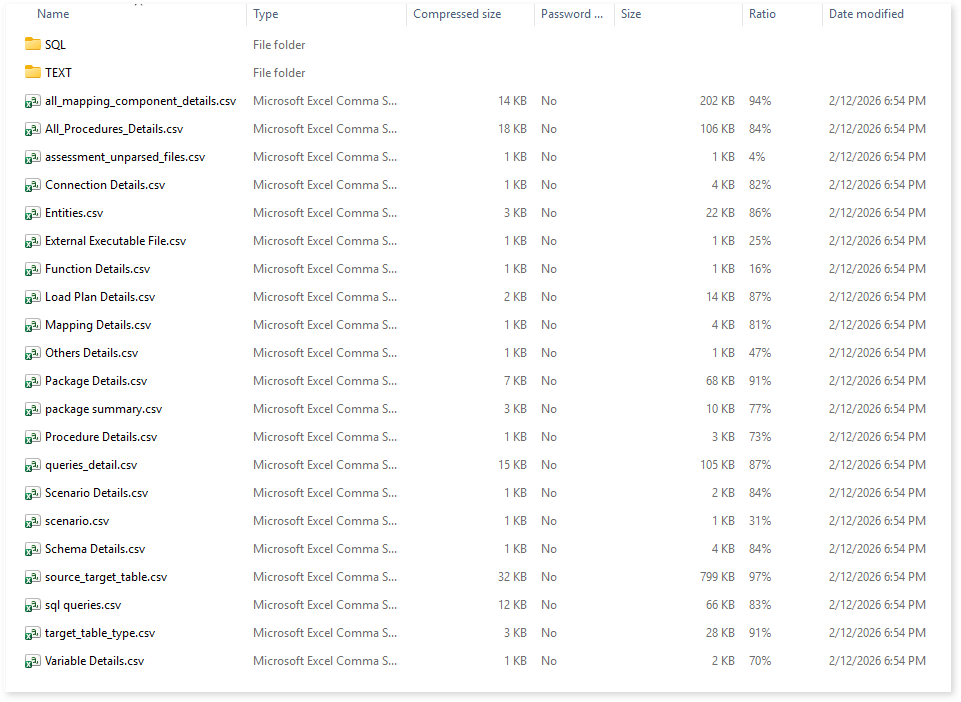Viewport: 961px width, 702px height.
Task: Sort by Date modified column header
Action: [x=866, y=14]
